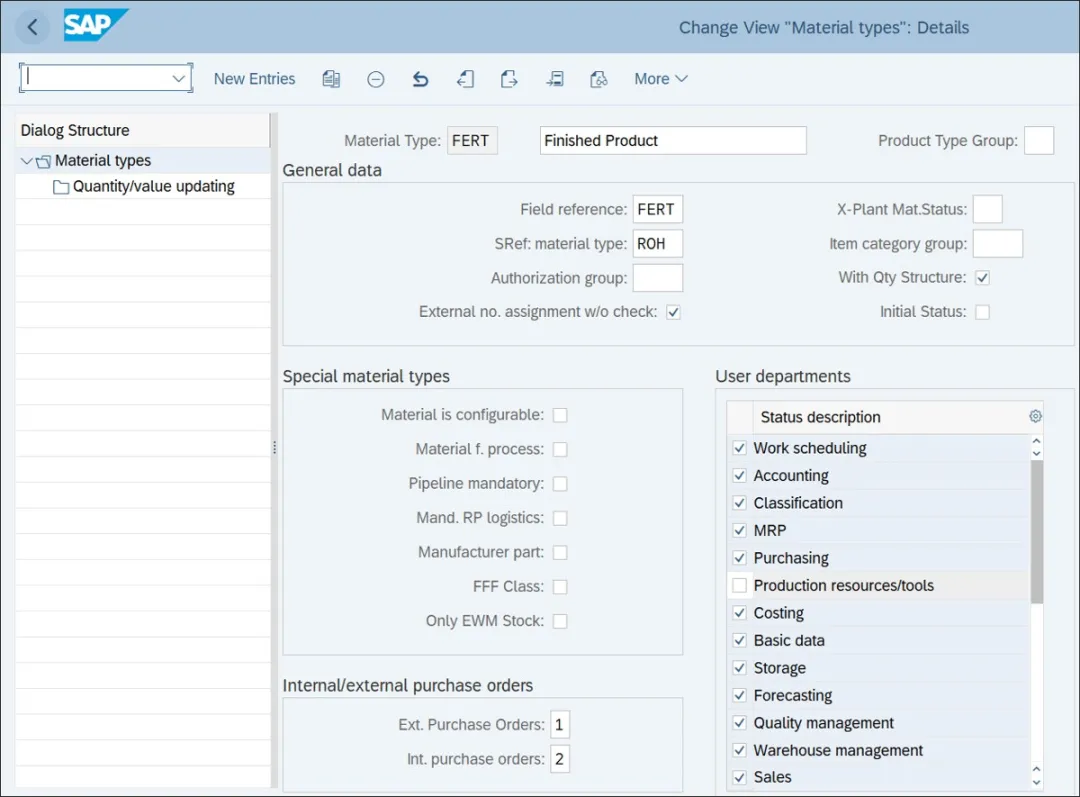The image size is (1080, 797).
Task: Click the Finished Product description field
Action: [x=673, y=141]
